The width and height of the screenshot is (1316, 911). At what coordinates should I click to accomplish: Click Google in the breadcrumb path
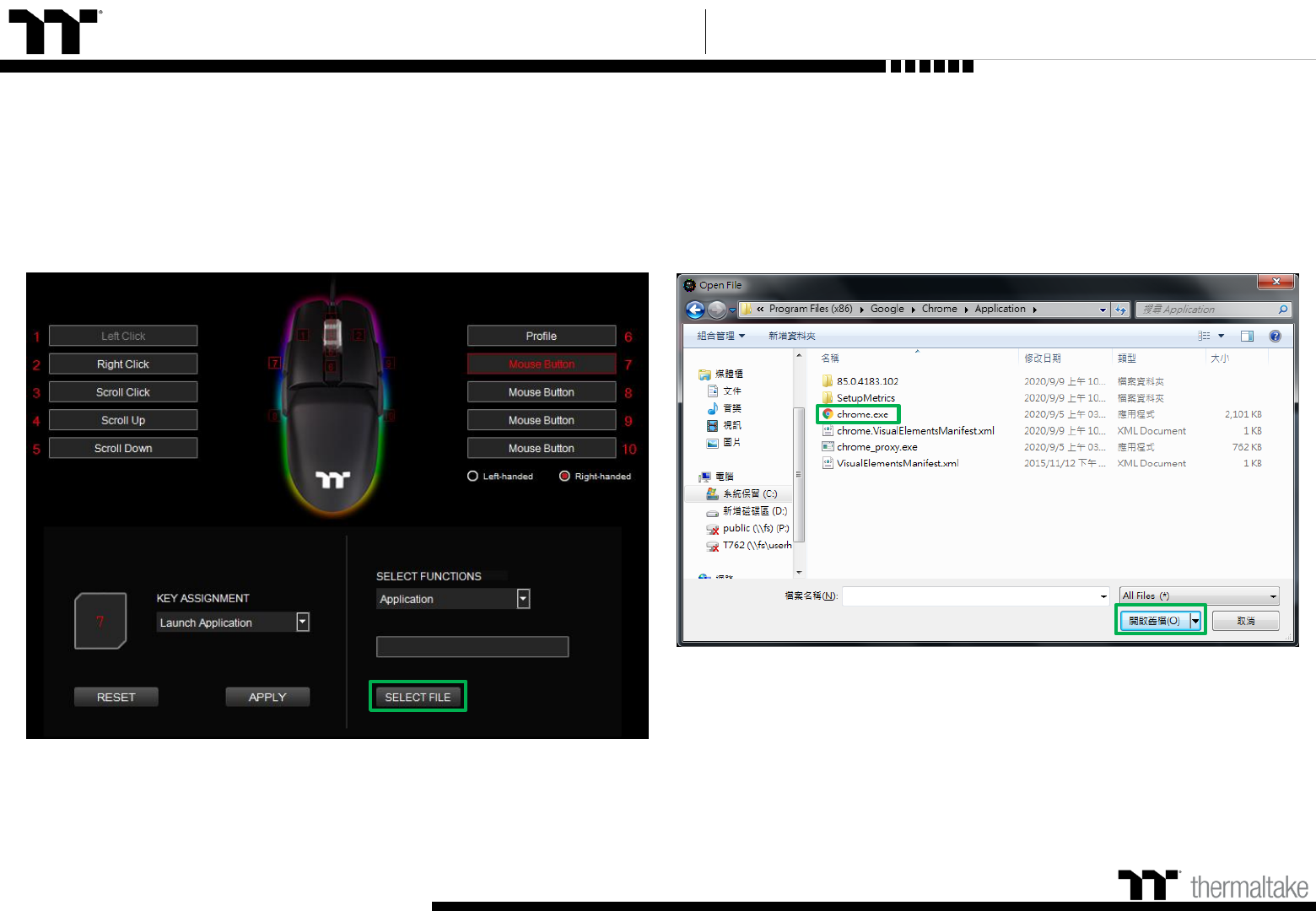(887, 309)
